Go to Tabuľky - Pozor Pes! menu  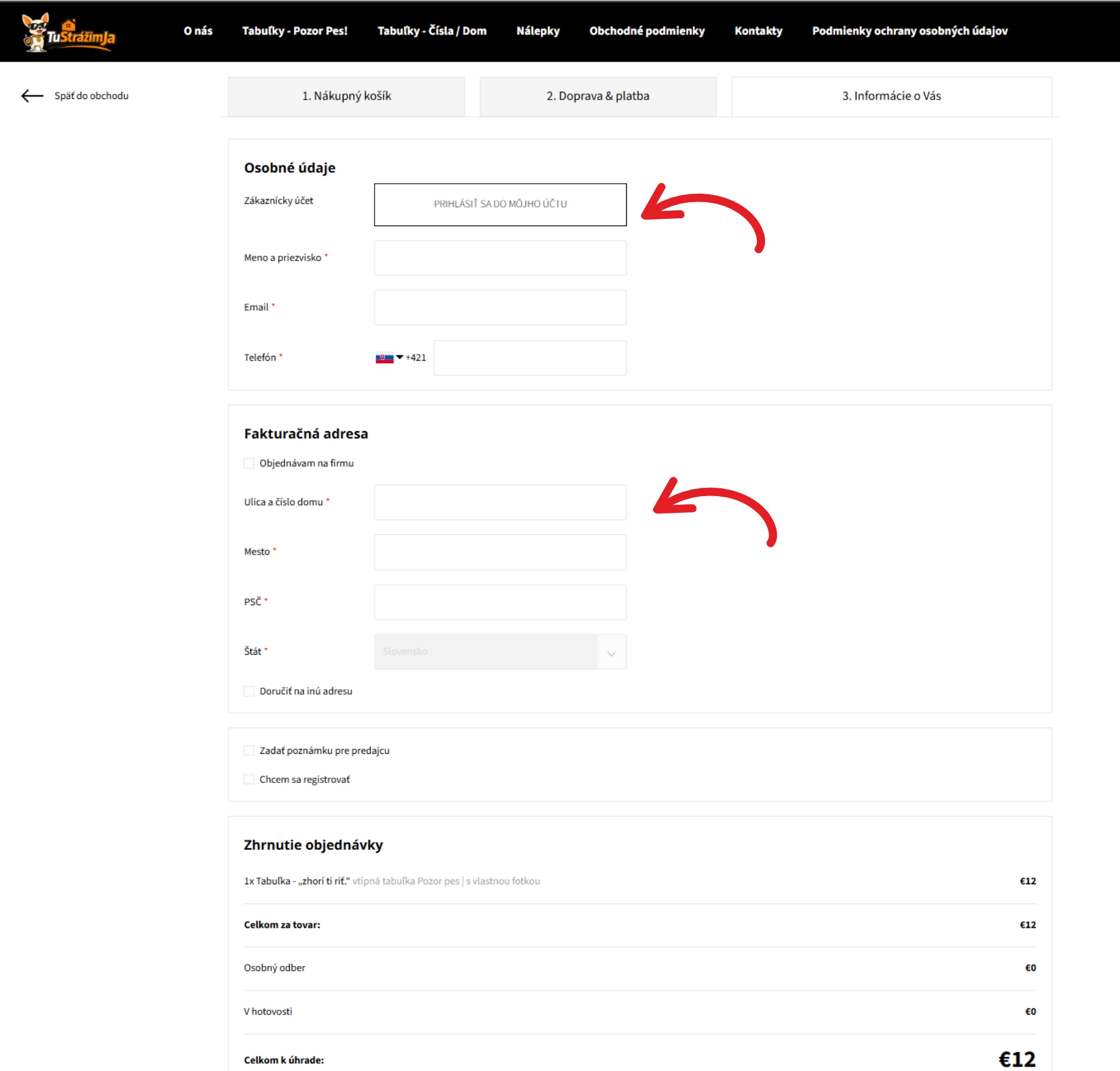click(295, 31)
